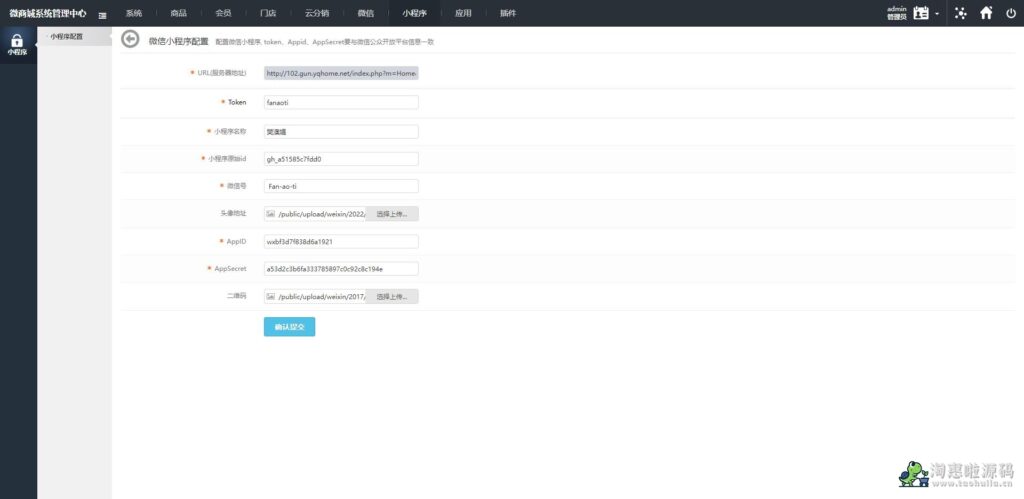Open the 商品 top menu
This screenshot has height=499, width=1024.
point(178,13)
